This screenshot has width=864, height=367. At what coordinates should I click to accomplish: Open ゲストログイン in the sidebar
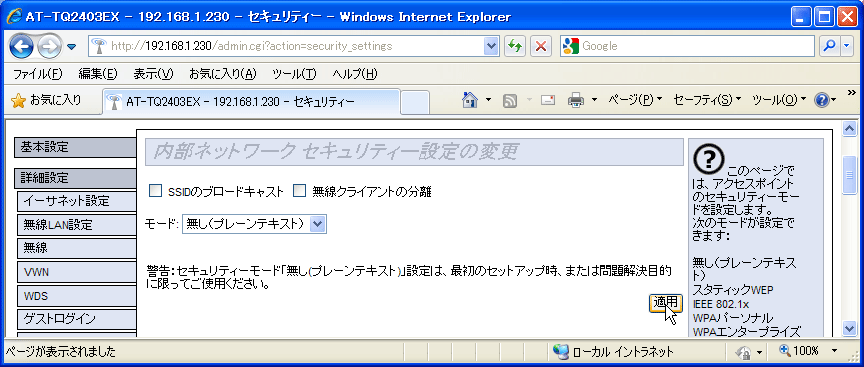pyautogui.click(x=77, y=319)
